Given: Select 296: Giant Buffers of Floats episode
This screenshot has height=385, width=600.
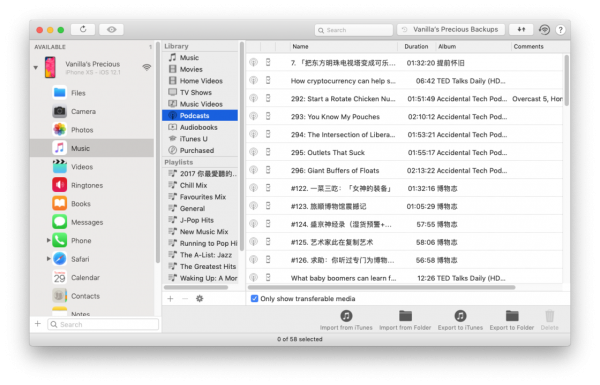Looking at the screenshot, I should [404, 170].
